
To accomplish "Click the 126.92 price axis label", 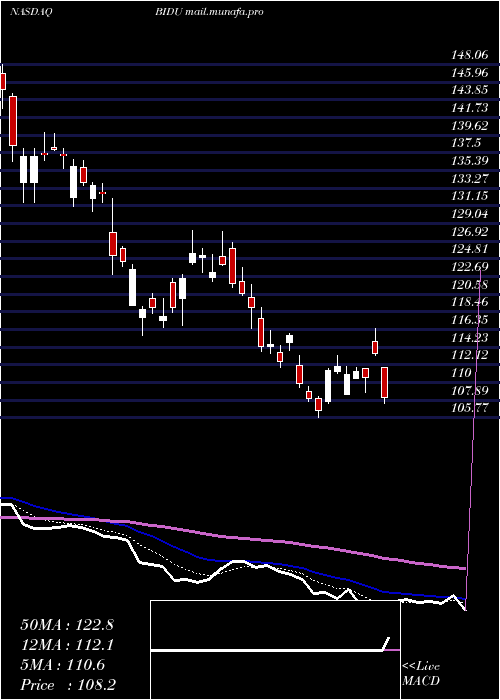I will tap(470, 232).
